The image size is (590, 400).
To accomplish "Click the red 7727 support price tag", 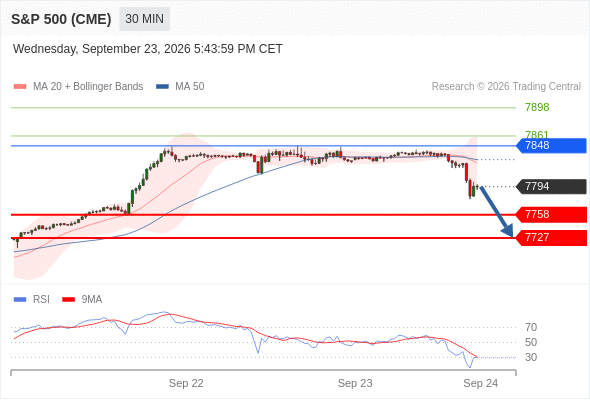I will [551, 238].
